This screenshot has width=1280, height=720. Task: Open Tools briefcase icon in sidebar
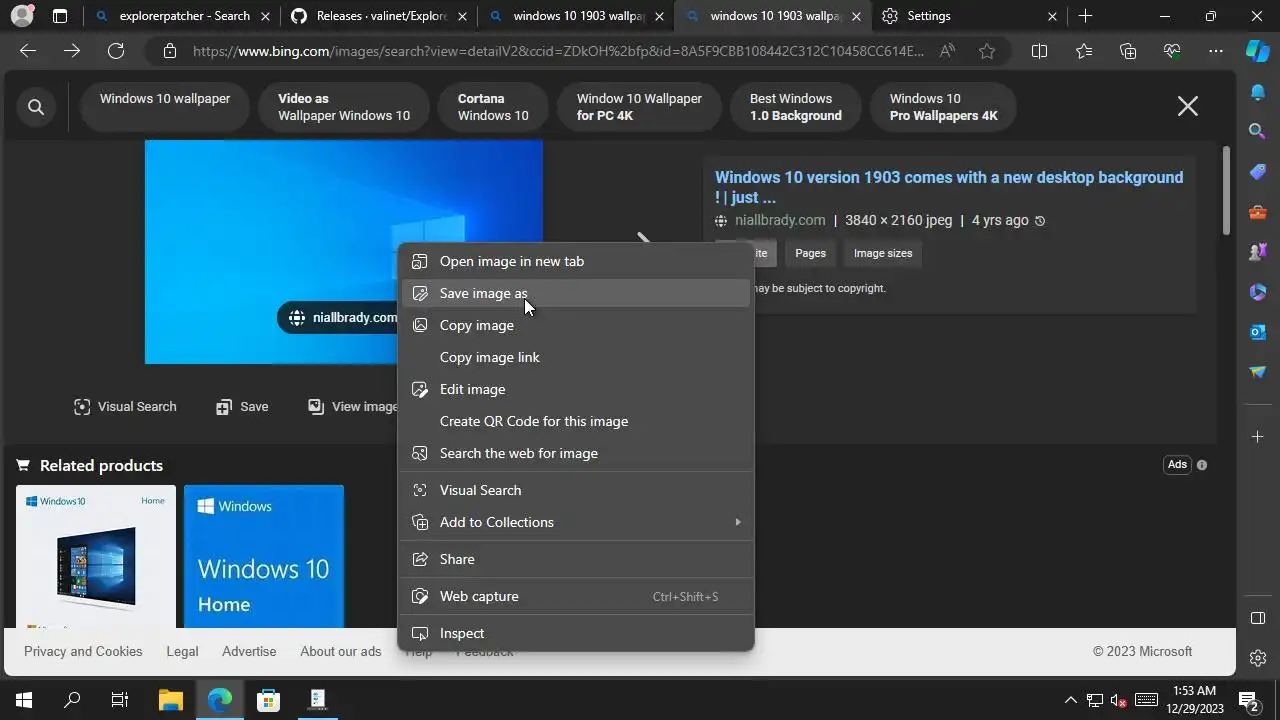click(x=1258, y=212)
